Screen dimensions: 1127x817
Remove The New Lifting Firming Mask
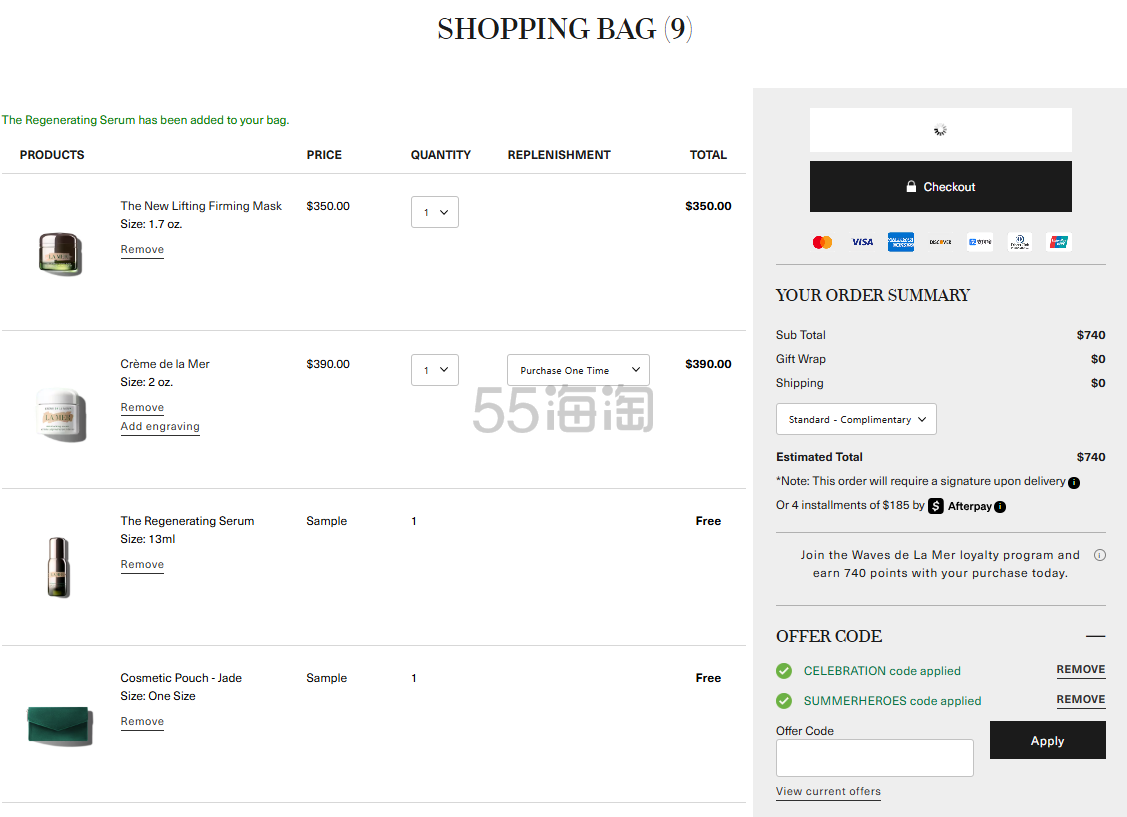(x=142, y=249)
